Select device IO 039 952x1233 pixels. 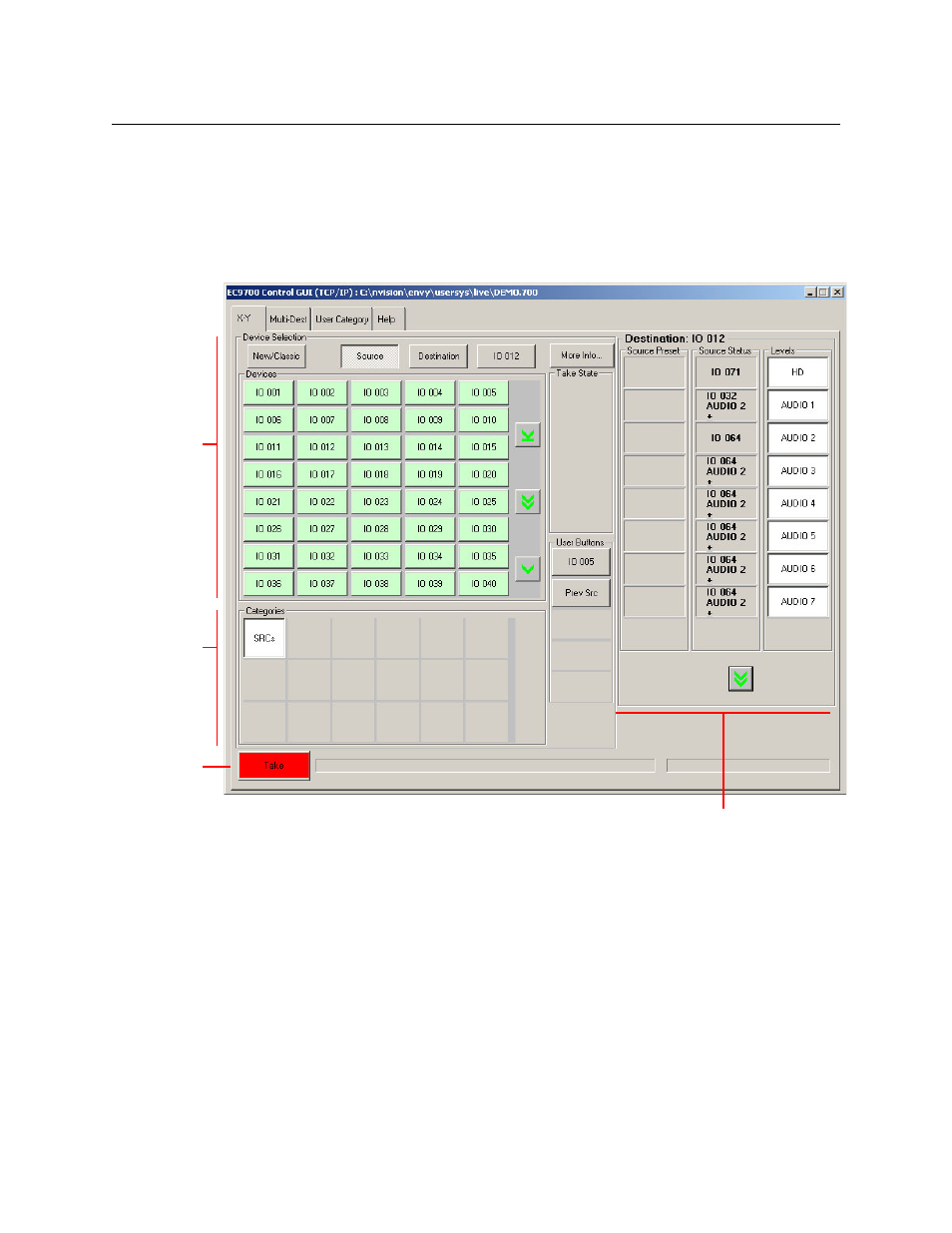[x=429, y=584]
